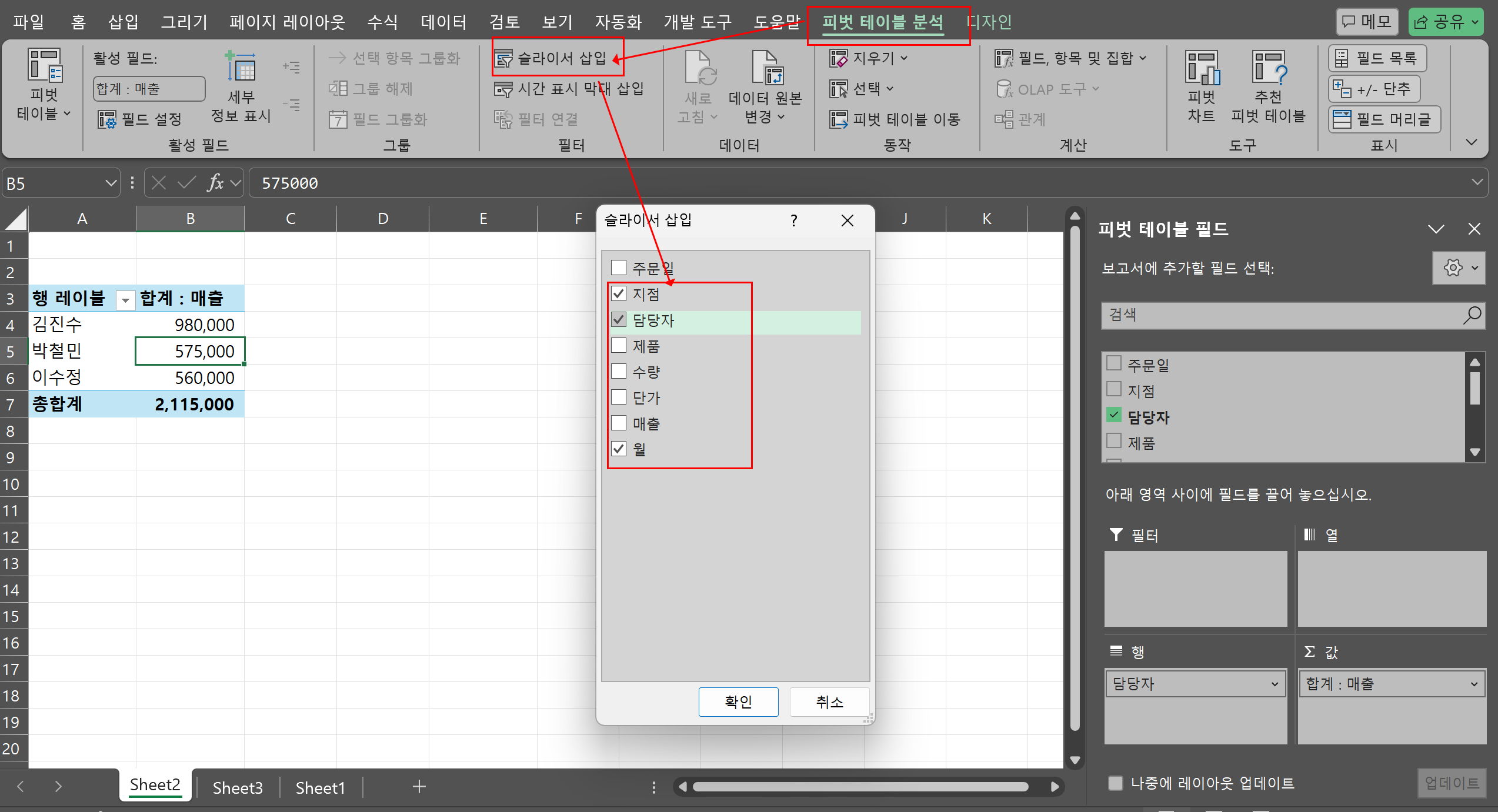
Task: Click the 시간 표시 막대 삽입 icon
Action: point(503,89)
